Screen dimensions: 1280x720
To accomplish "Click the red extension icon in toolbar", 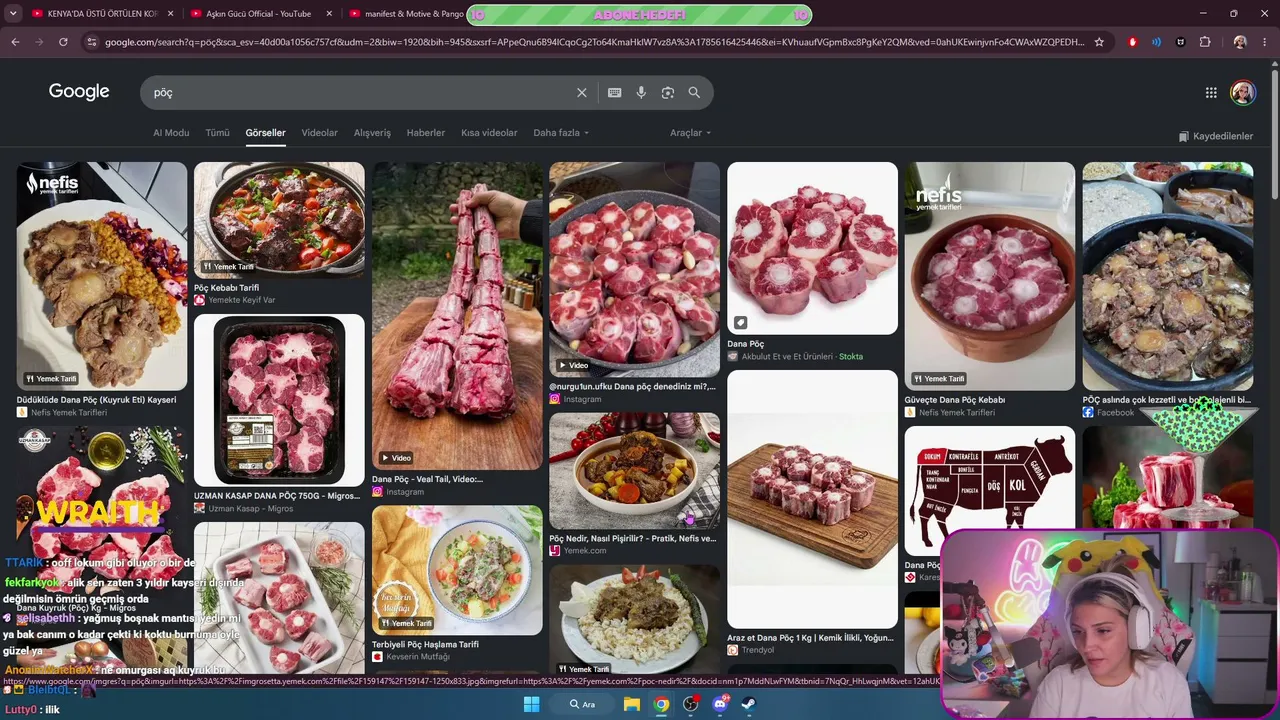I will pyautogui.click(x=1132, y=42).
